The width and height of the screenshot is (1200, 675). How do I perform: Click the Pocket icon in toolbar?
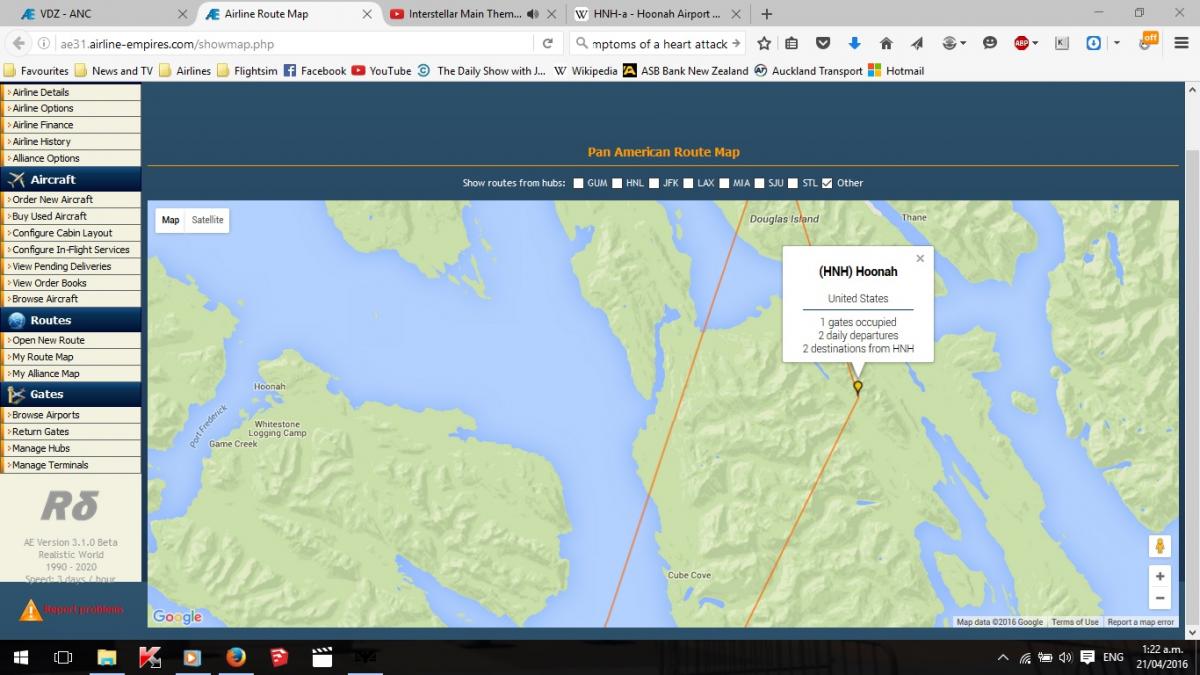pyautogui.click(x=822, y=43)
